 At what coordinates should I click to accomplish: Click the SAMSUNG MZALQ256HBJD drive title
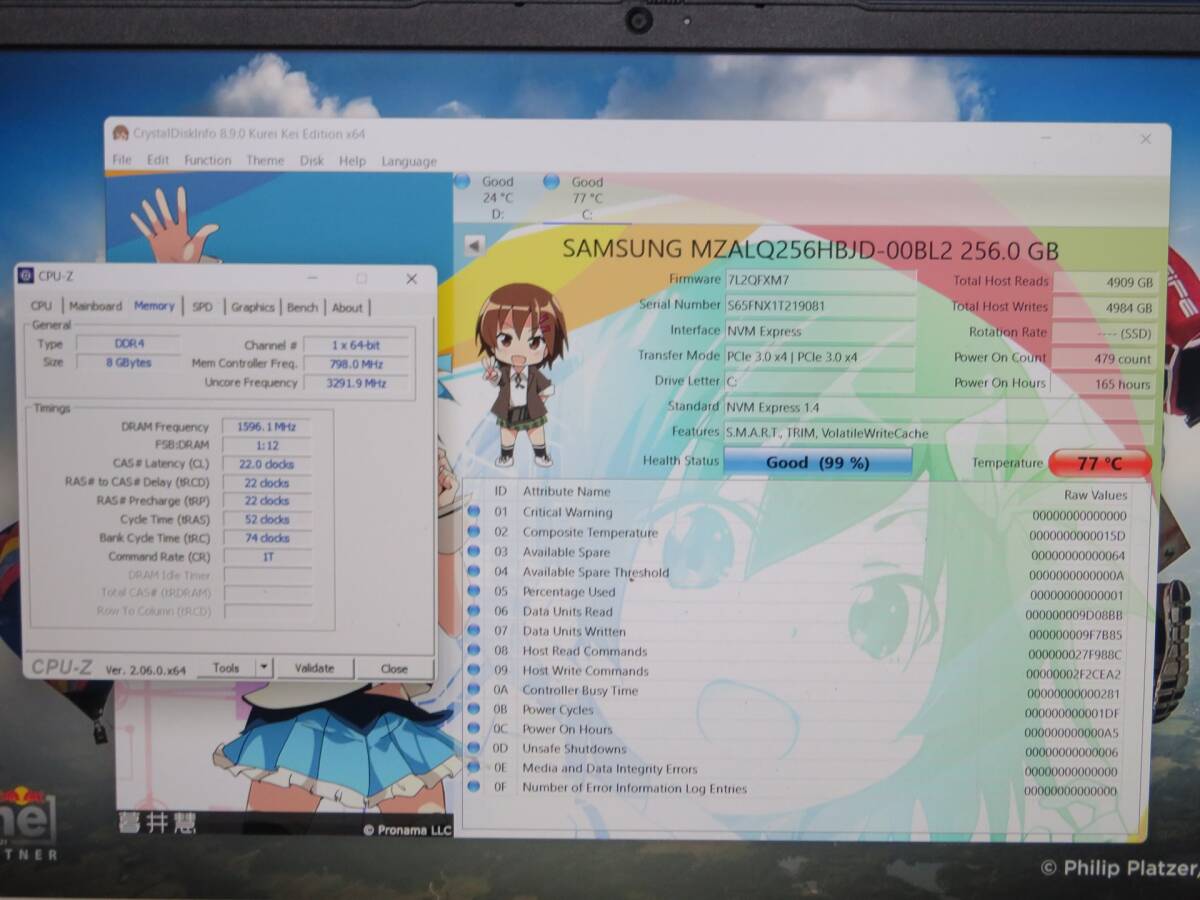810,249
